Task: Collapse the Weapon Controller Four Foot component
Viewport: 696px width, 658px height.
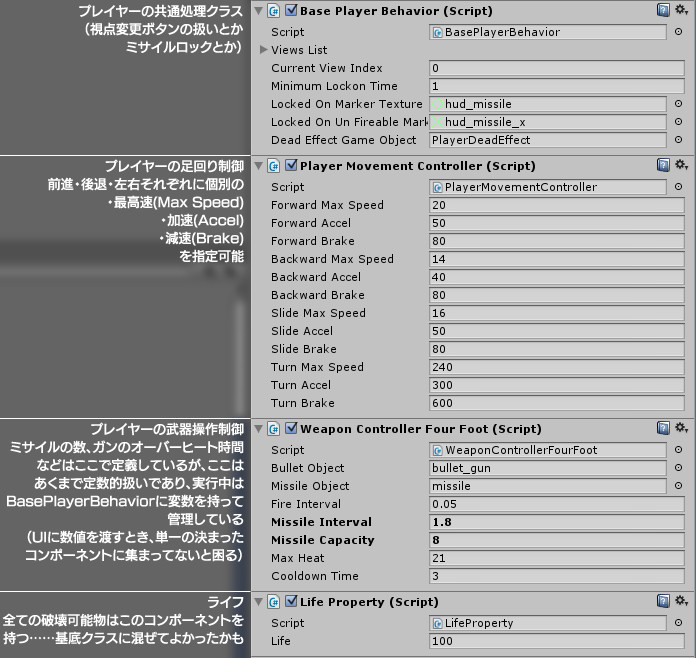Action: point(258,428)
